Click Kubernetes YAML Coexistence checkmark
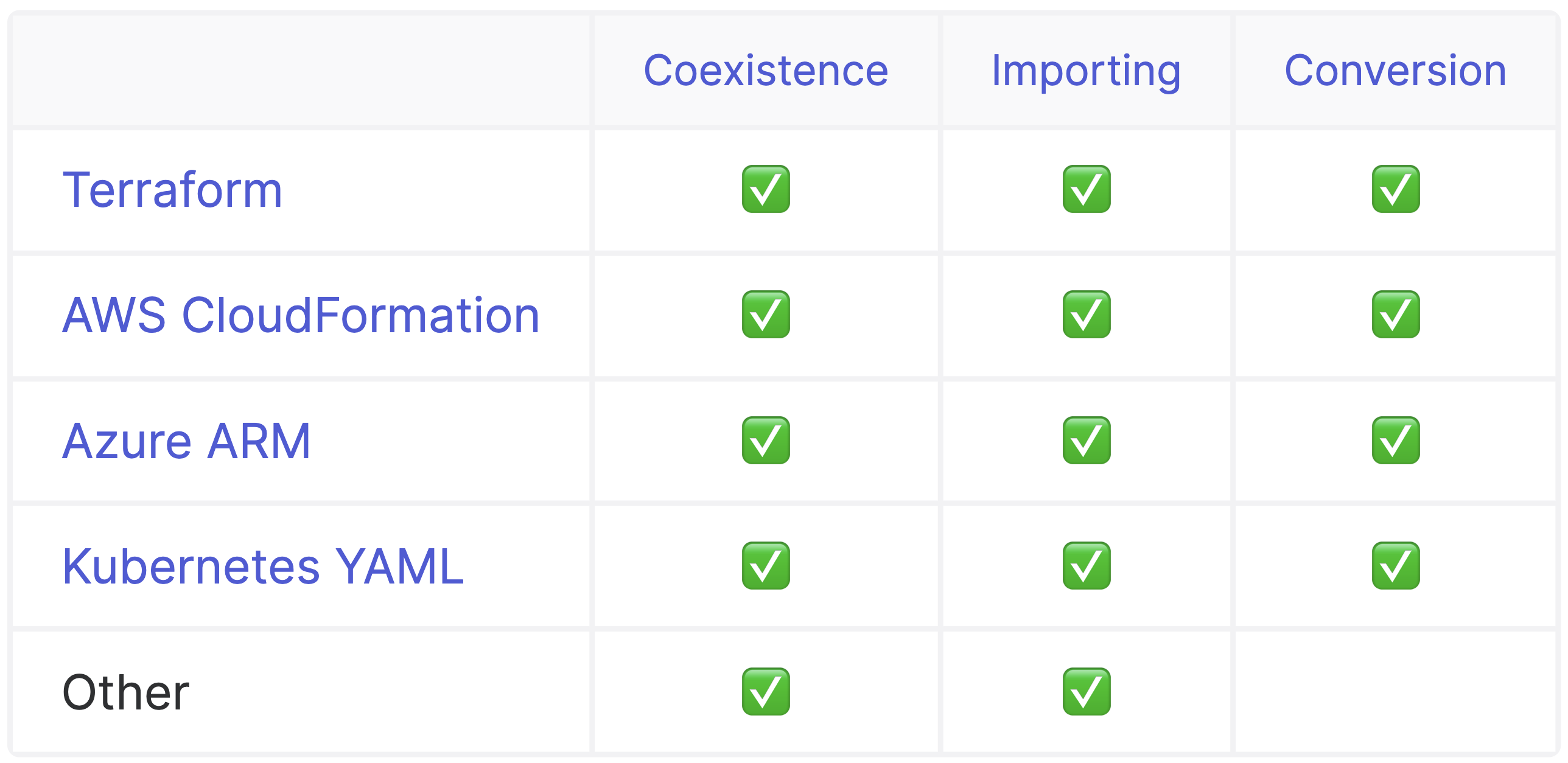 (x=766, y=566)
